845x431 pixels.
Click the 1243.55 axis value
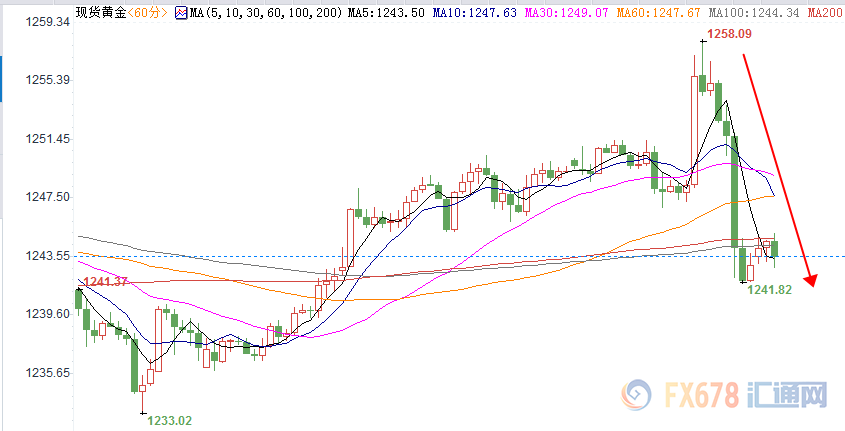coord(47,256)
